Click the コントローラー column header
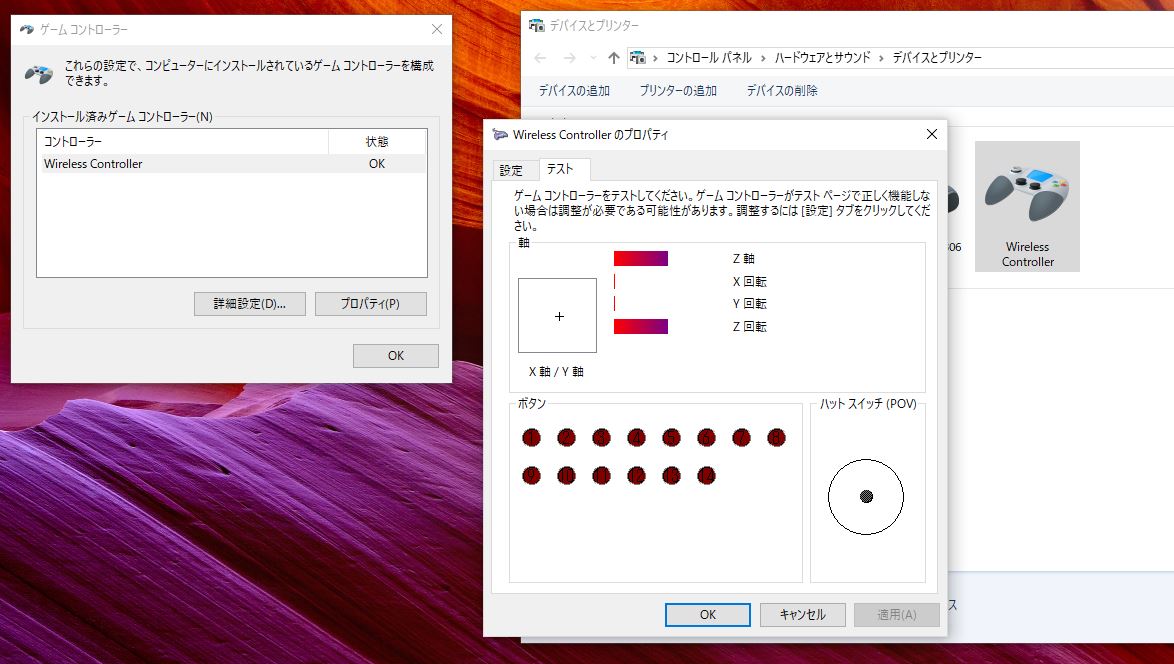 click(x=183, y=141)
